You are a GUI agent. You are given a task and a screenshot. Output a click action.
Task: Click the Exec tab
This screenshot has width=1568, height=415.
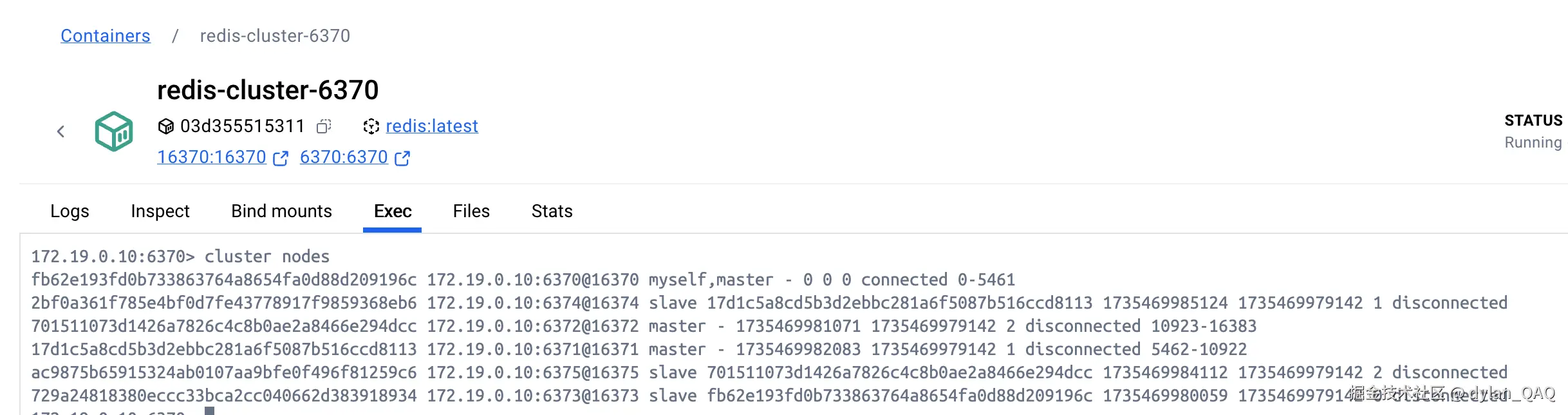point(393,211)
